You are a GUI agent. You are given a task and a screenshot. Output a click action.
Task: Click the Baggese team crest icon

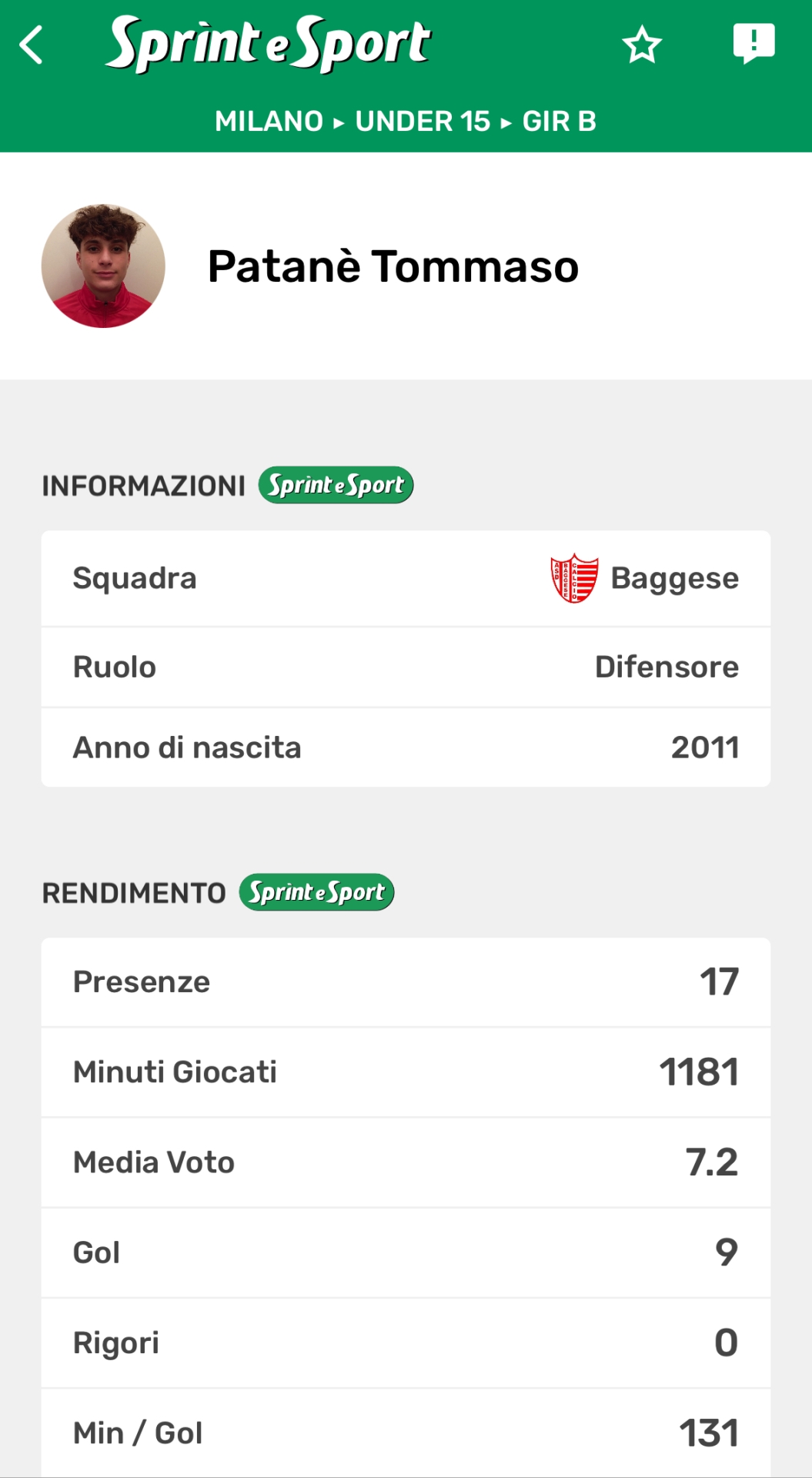click(x=574, y=578)
